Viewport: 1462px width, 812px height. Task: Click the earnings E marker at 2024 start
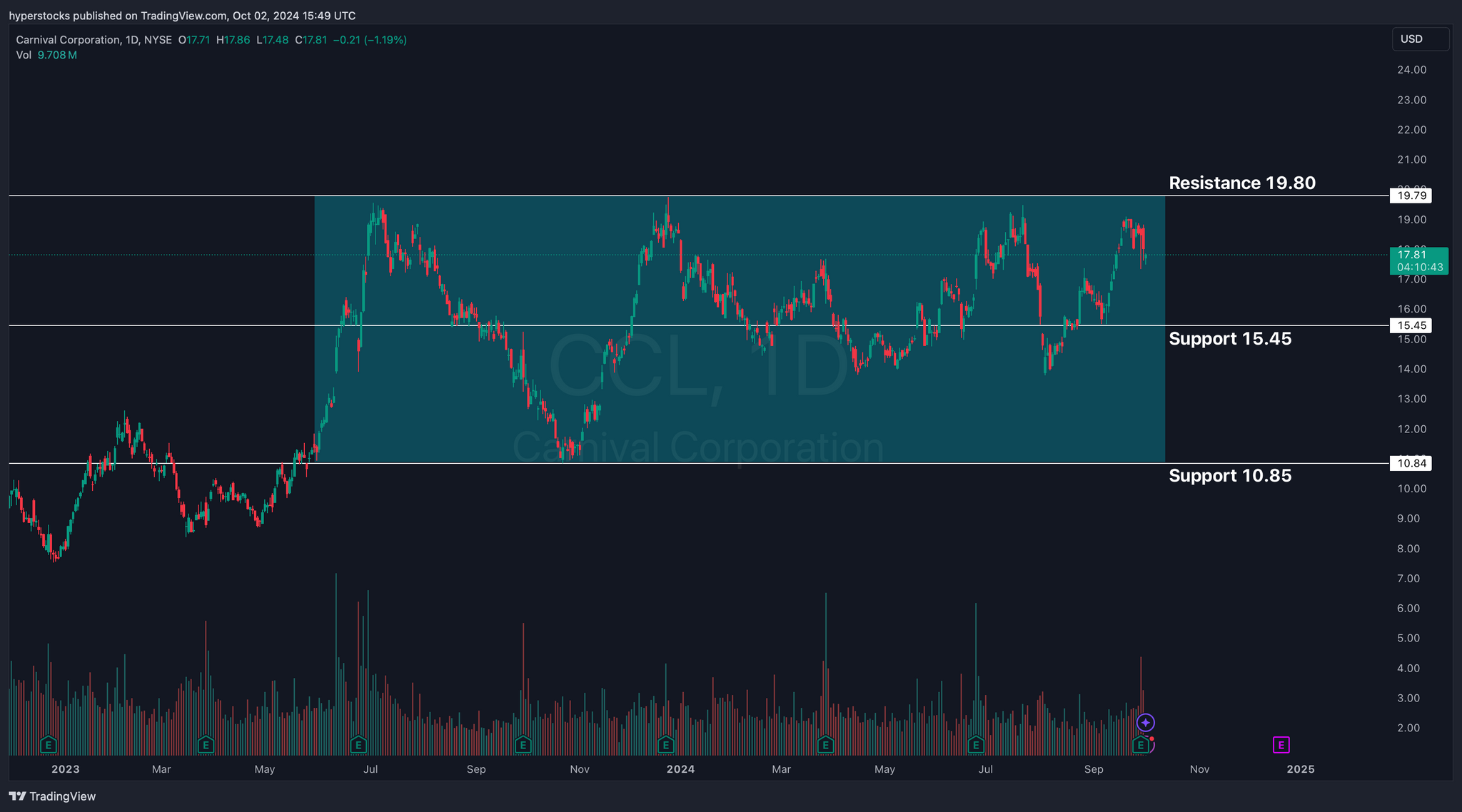(x=665, y=745)
